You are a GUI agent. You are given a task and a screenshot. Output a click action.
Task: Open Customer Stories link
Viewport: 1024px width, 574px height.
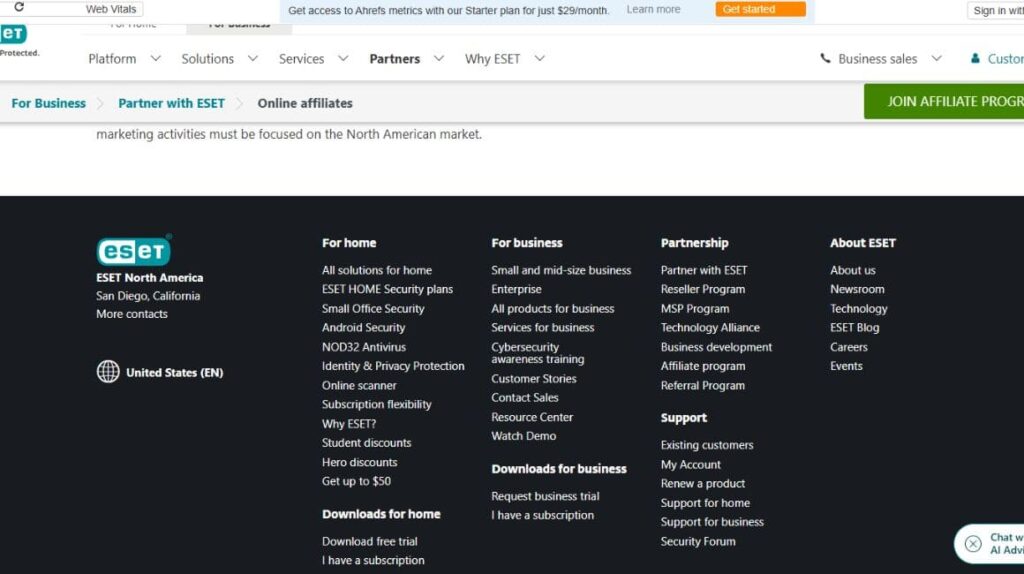coord(534,378)
